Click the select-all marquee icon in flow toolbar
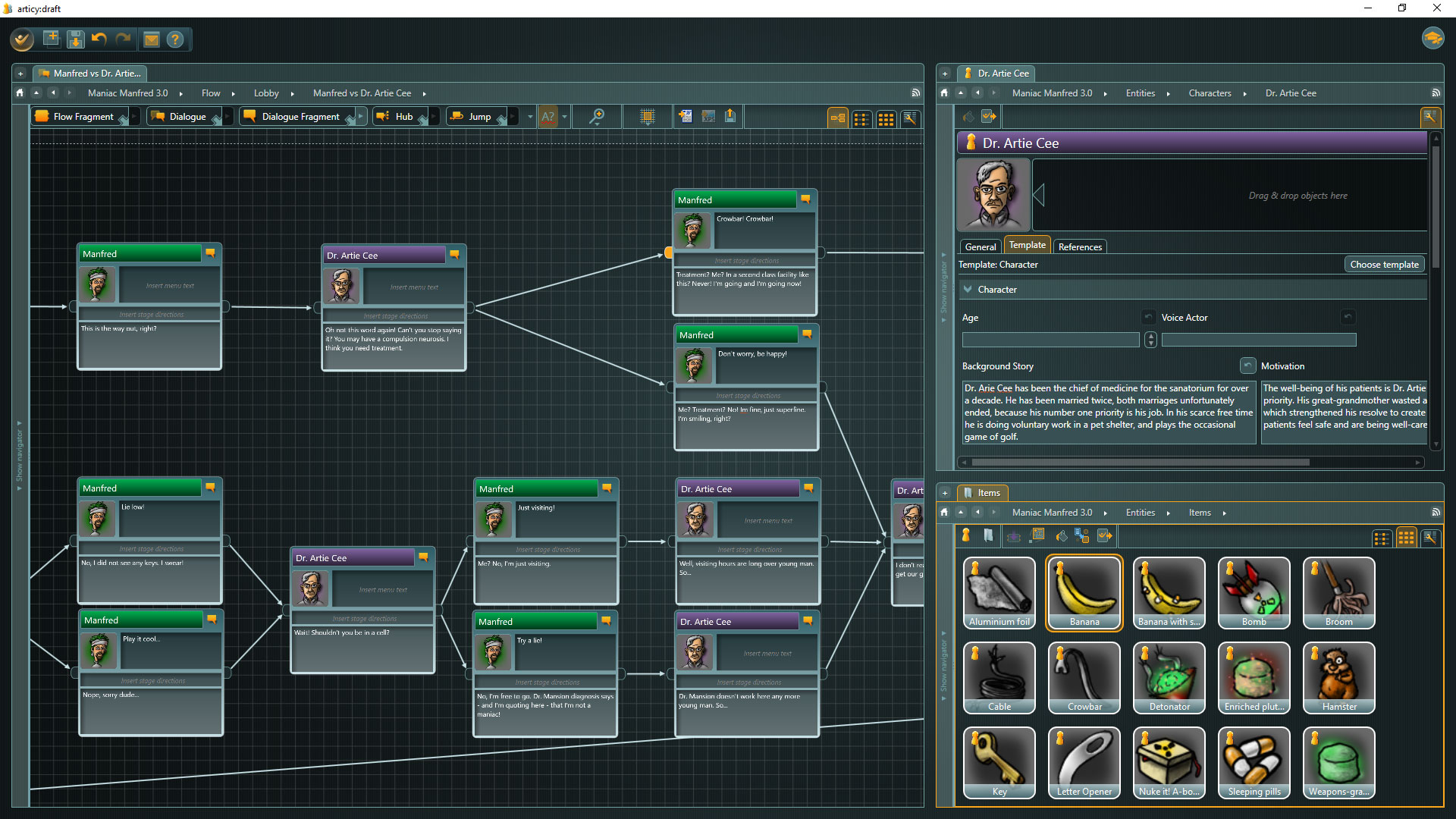The width and height of the screenshot is (1456, 819). tap(647, 117)
